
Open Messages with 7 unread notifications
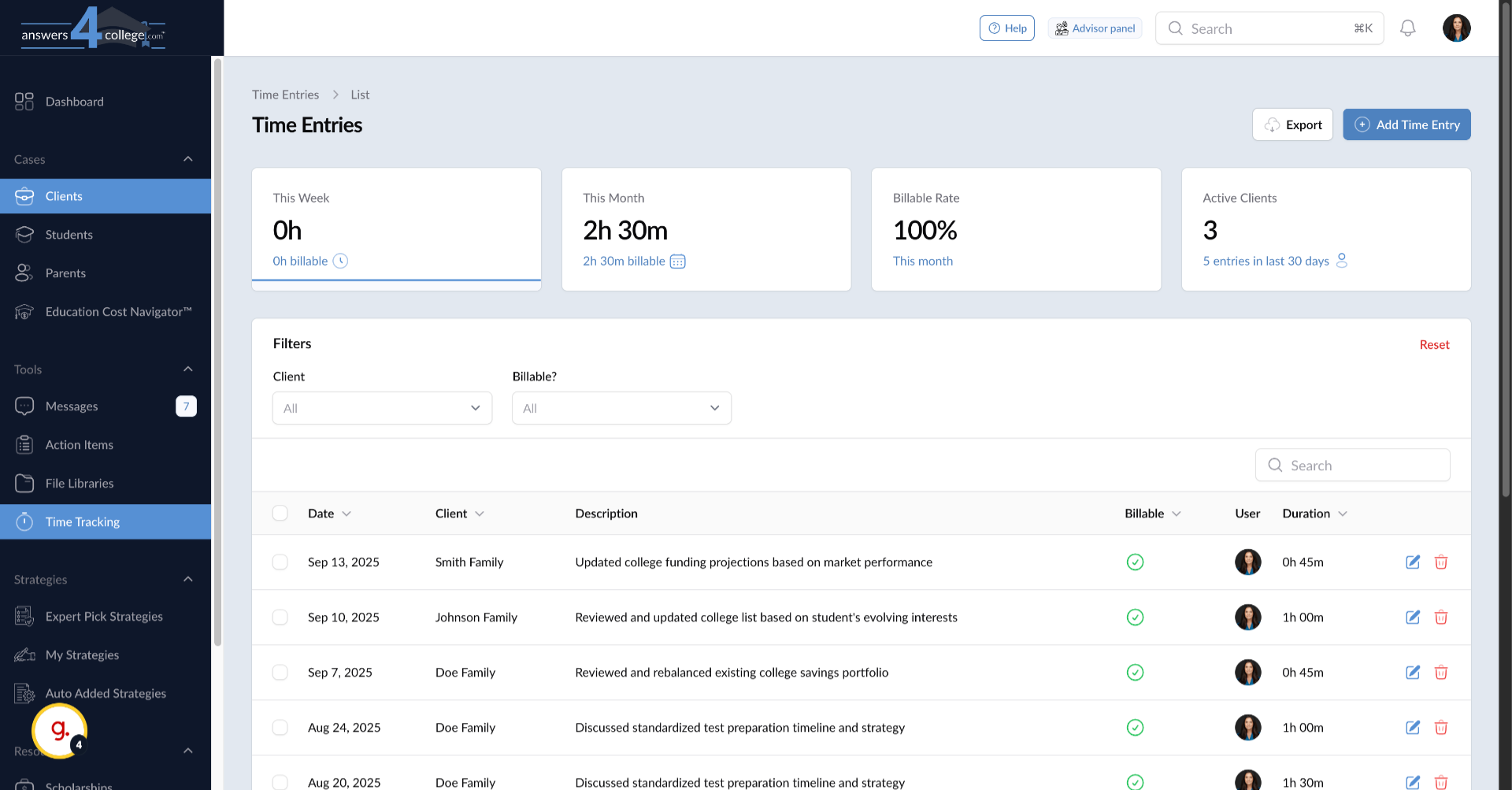(71, 406)
